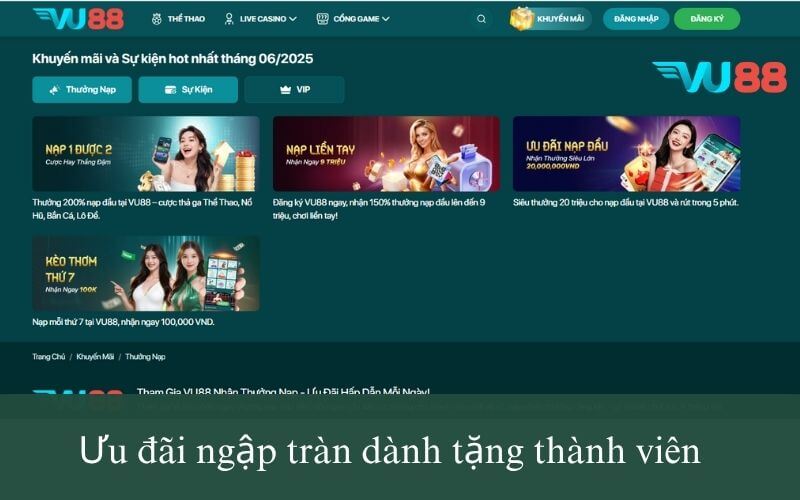Click the Đăng Nhập button
The image size is (800, 500).
pyautogui.click(x=636, y=19)
